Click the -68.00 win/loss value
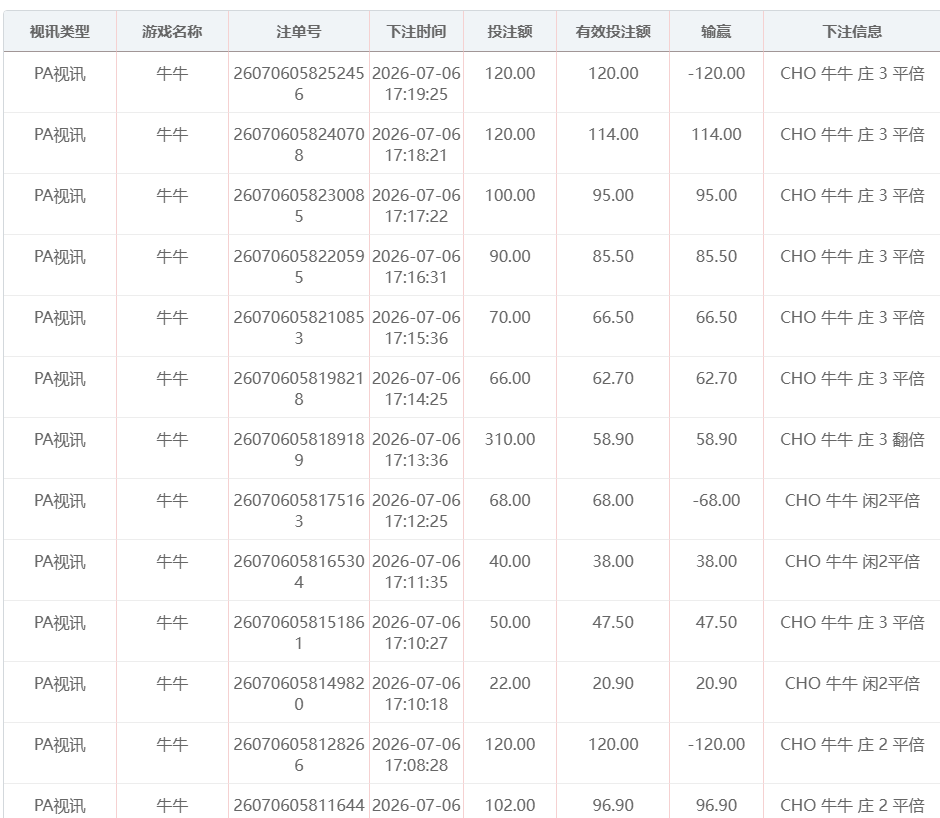 (716, 500)
